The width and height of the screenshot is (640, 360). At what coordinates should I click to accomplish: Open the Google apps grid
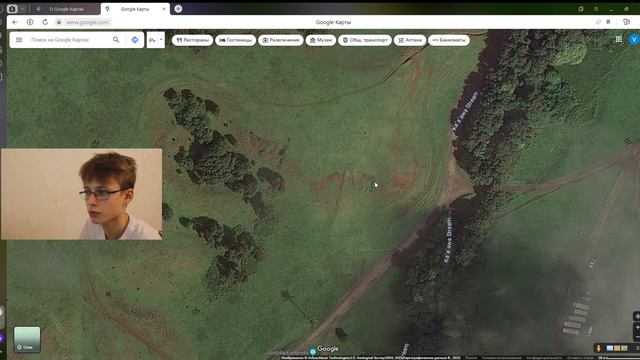pyautogui.click(x=619, y=39)
